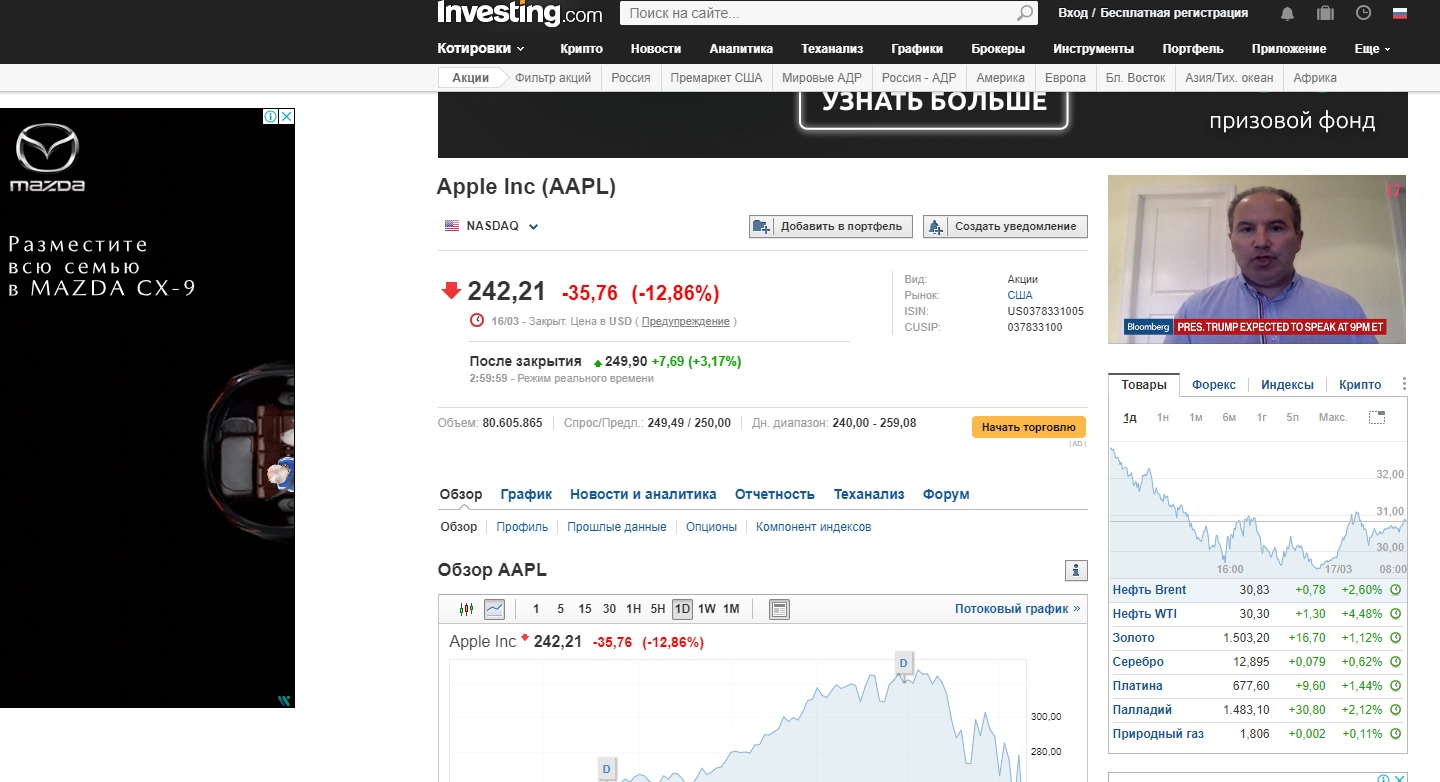Open the notifications bell icon
The height and width of the screenshot is (782, 1440).
(x=1287, y=13)
